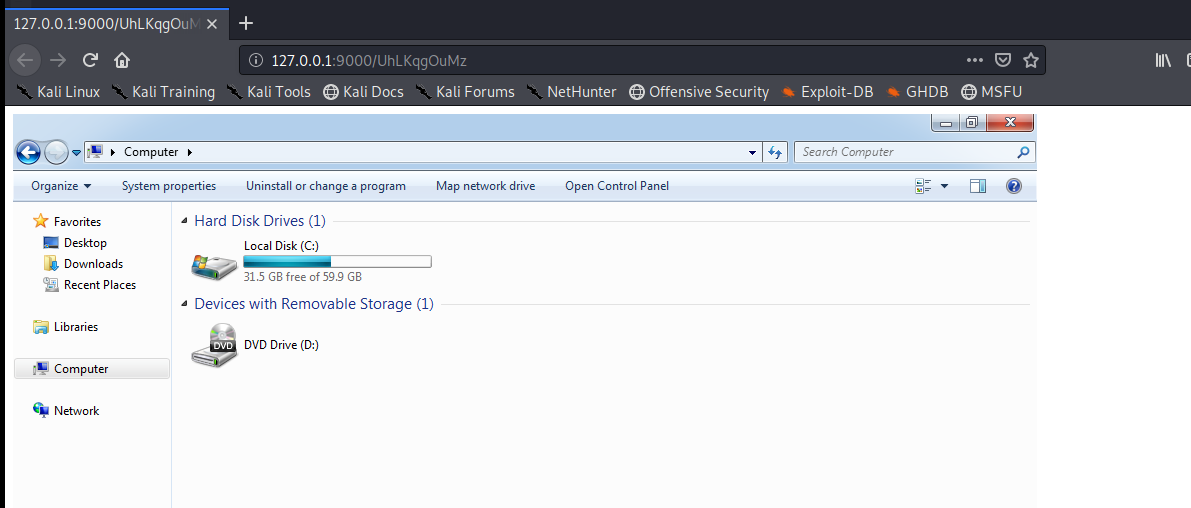Collapse the Hard Disk Drives group
This screenshot has height=508, width=1191.
(x=183, y=221)
